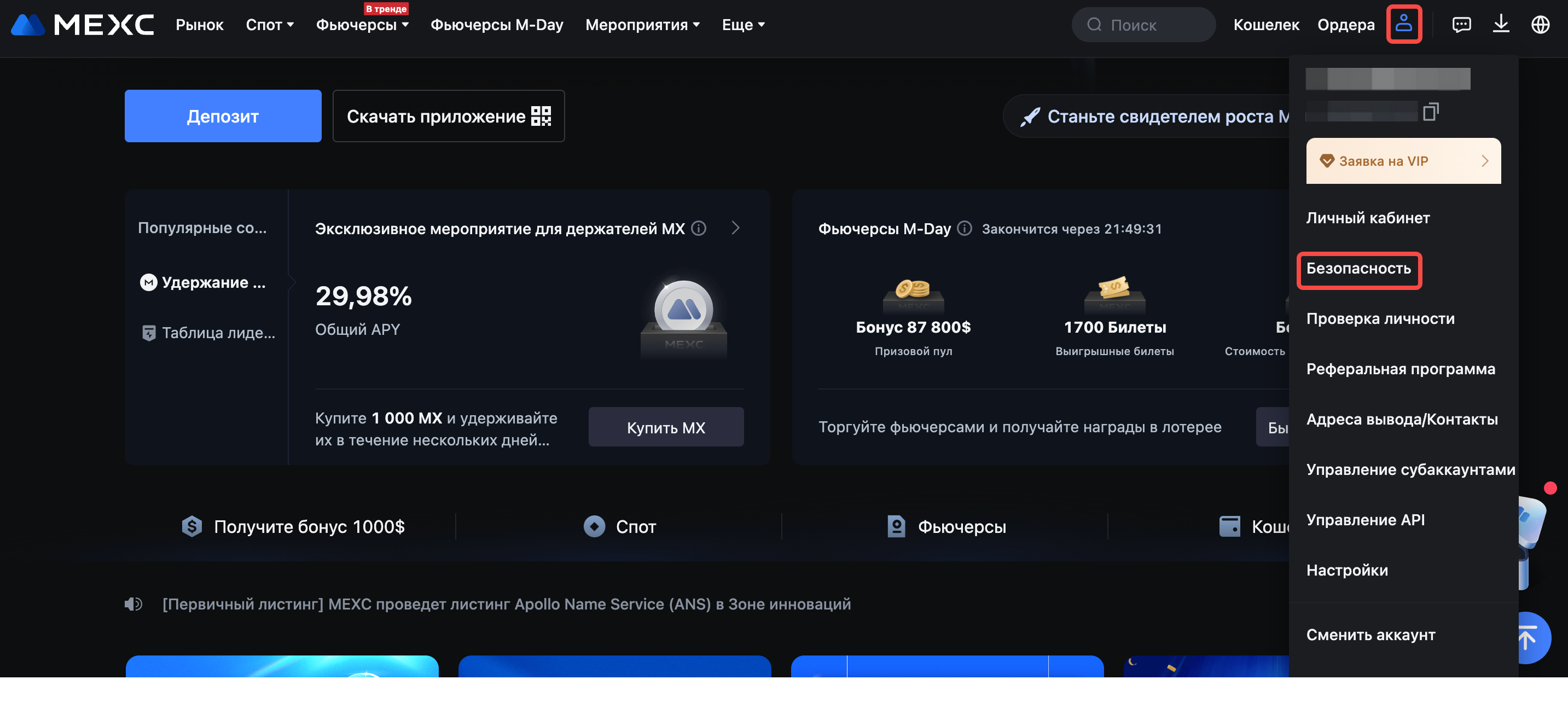Click the rocket icon in banner

click(x=1030, y=117)
